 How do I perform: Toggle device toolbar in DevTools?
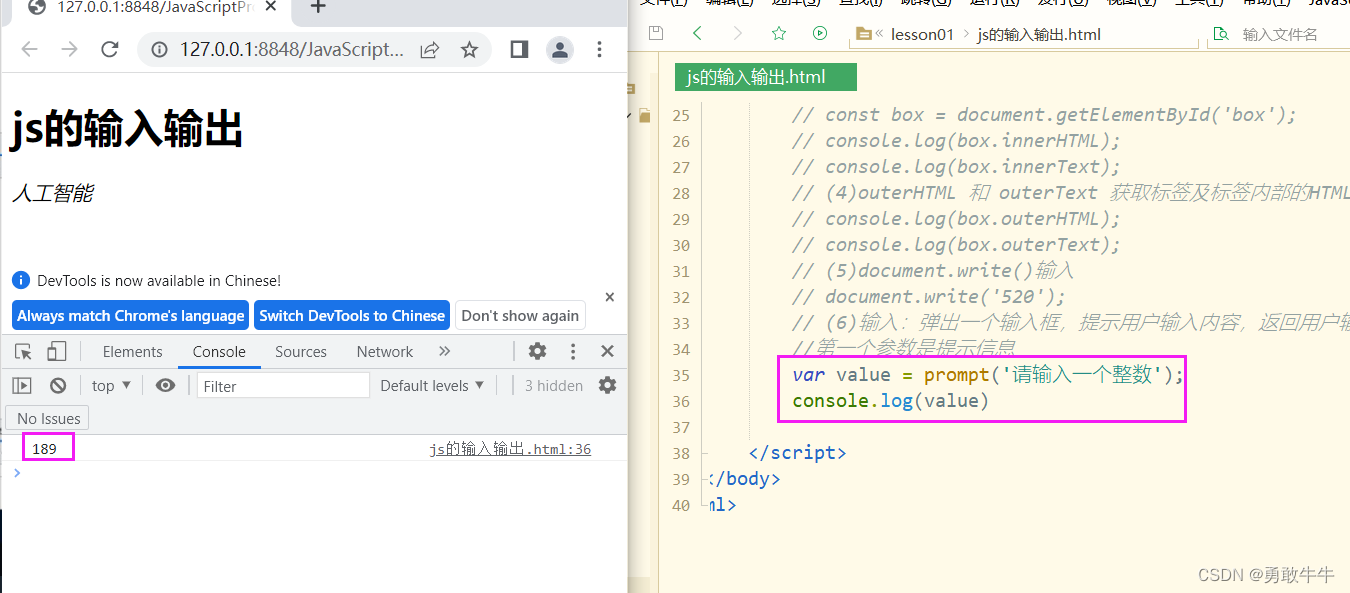coord(56,351)
